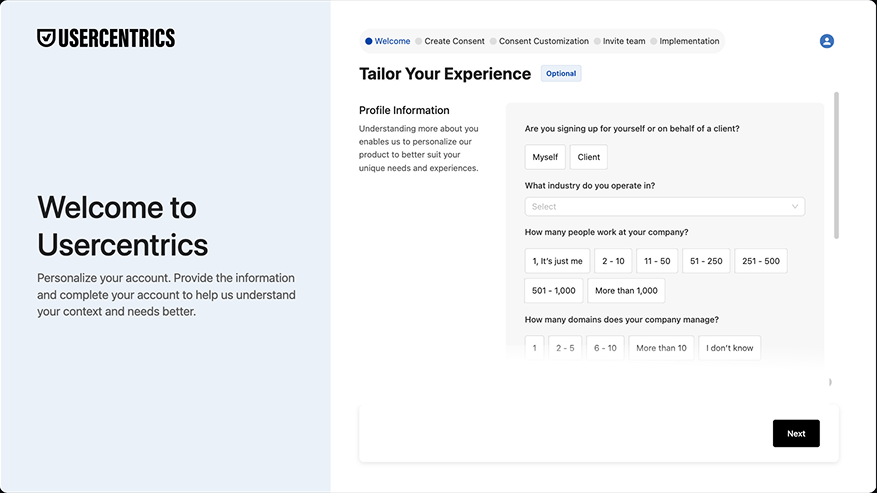This screenshot has width=877, height=493.
Task: Go to Consent Customization step
Action: tap(543, 41)
